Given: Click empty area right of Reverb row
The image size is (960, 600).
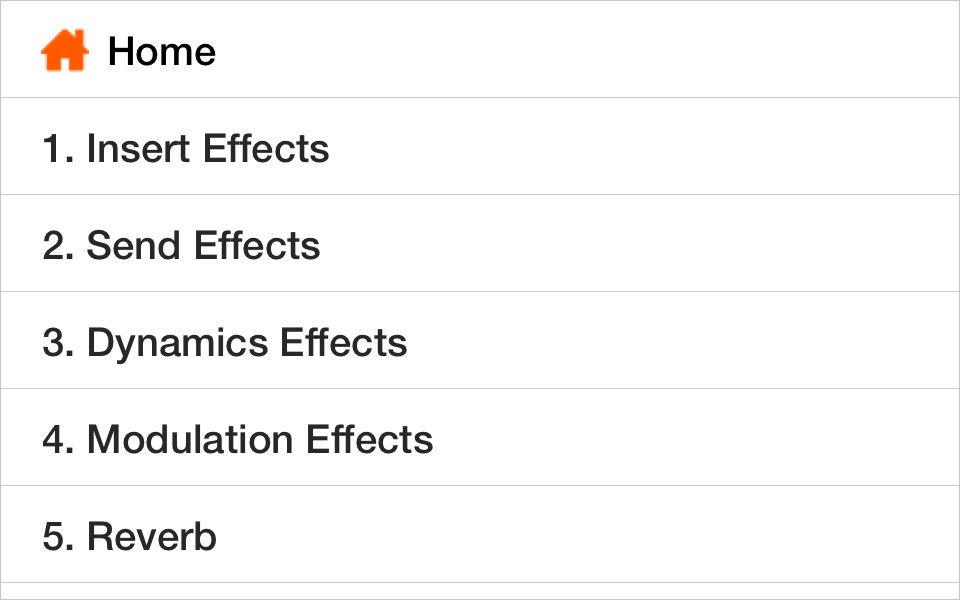Looking at the screenshot, I should point(650,537).
